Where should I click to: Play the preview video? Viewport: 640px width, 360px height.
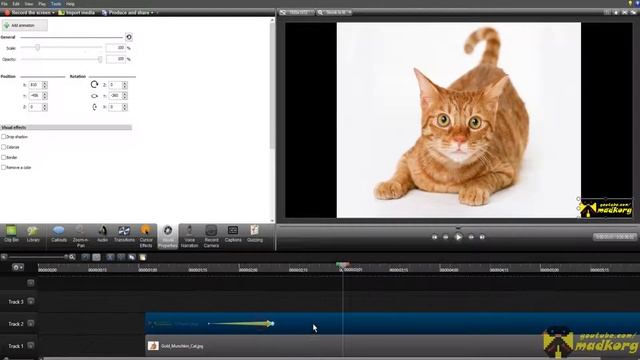[458, 237]
